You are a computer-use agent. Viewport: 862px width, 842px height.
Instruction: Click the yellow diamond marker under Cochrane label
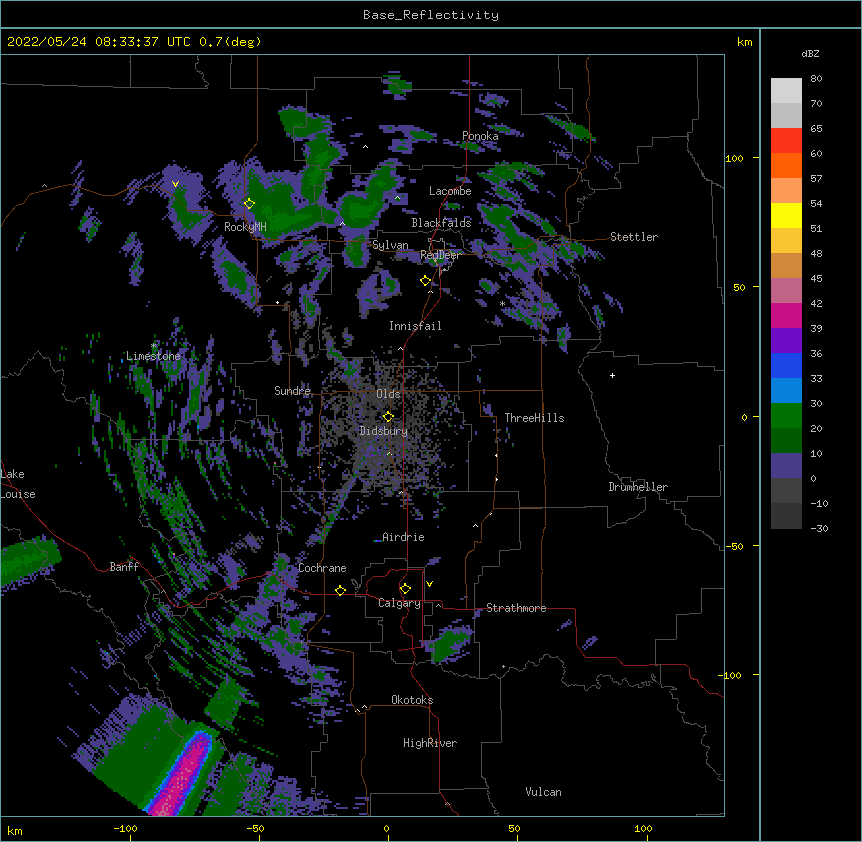tap(340, 590)
